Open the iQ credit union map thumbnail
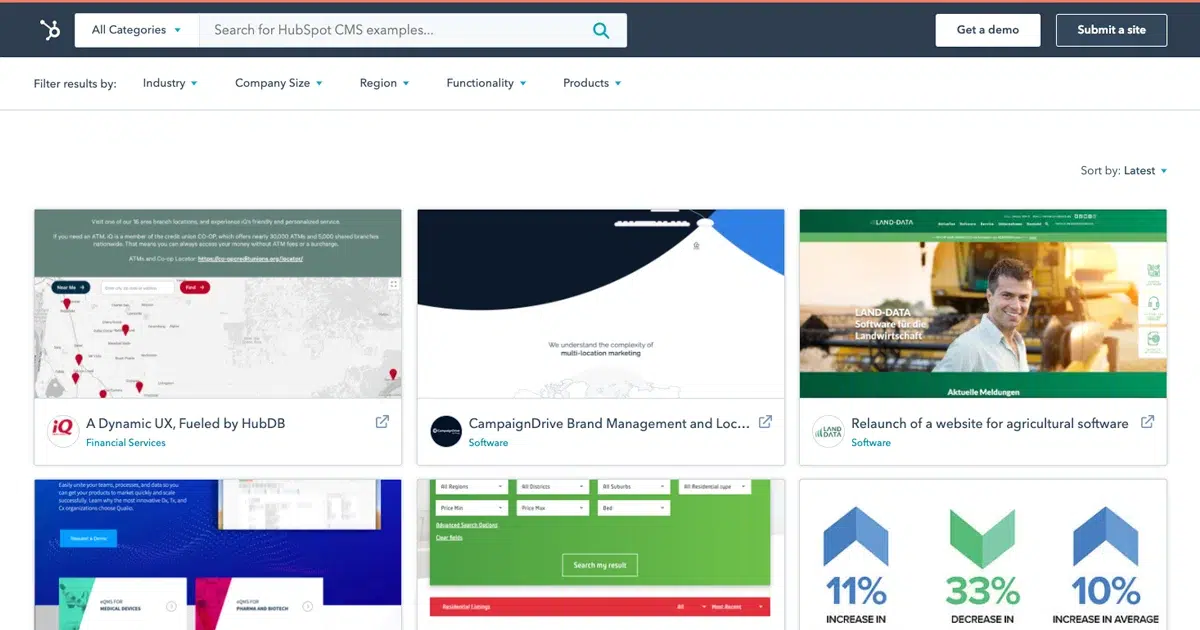The height and width of the screenshot is (630, 1200). pyautogui.click(x=218, y=304)
